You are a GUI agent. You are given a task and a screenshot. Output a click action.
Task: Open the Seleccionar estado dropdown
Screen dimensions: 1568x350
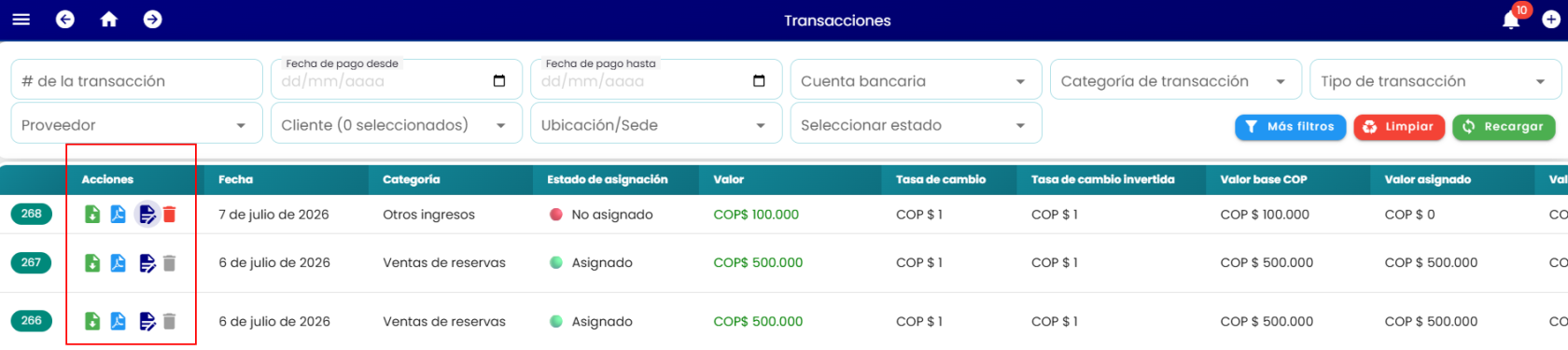click(916, 124)
